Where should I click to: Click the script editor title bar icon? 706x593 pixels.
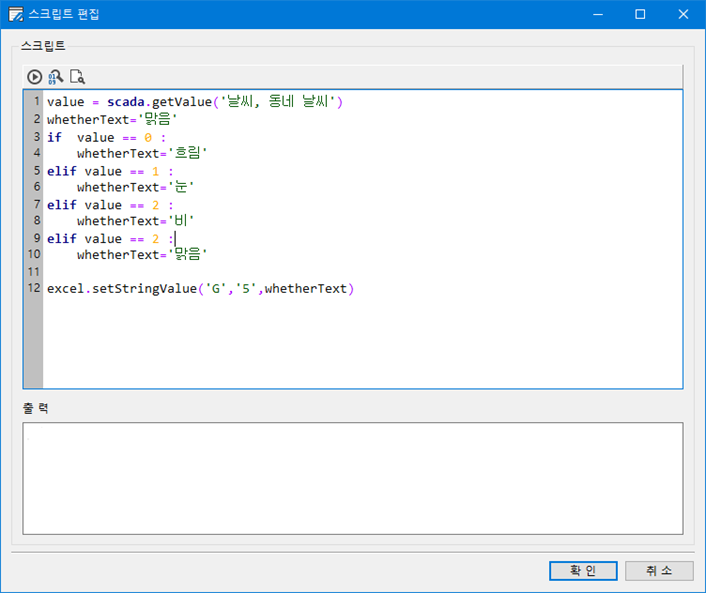(x=16, y=14)
